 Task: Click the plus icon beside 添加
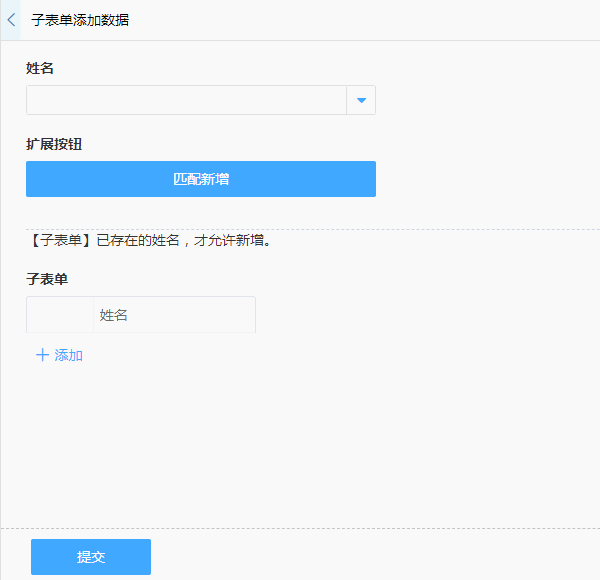point(42,355)
